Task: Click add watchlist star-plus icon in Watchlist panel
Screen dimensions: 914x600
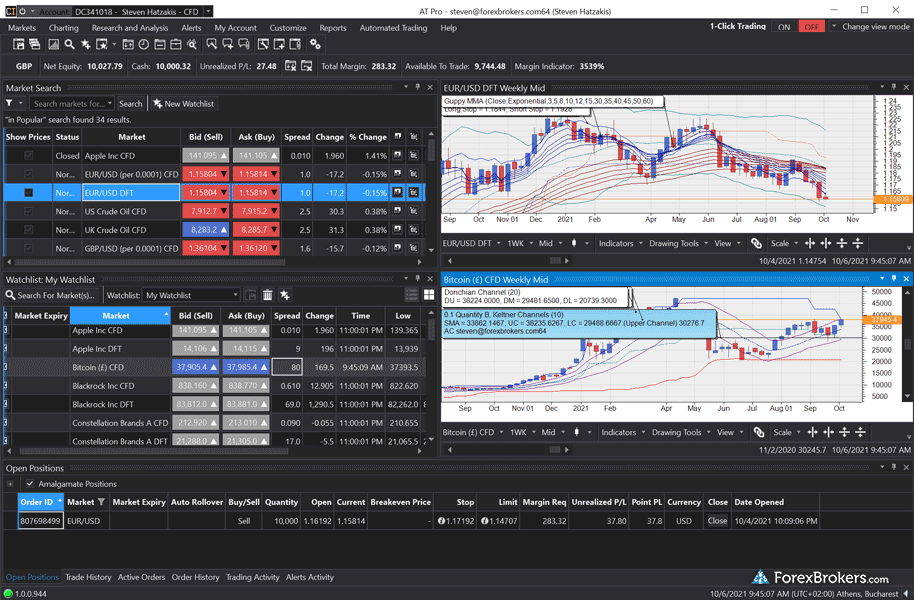Action: tap(285, 295)
